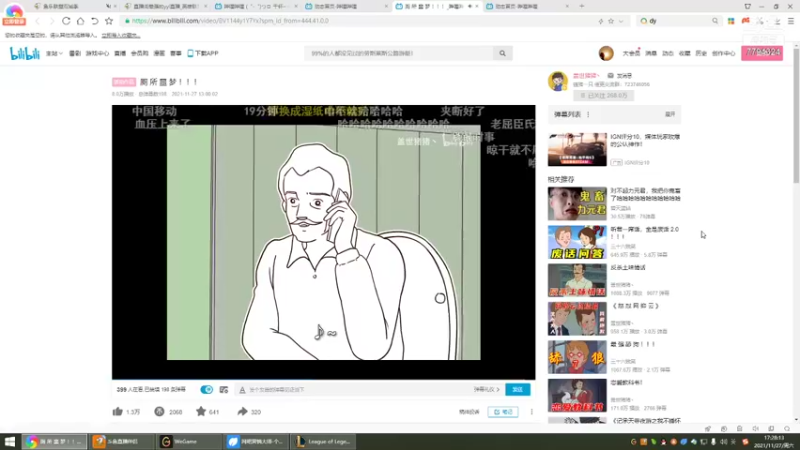Favorite the video with star icon
Image resolution: width=800 pixels, height=450 pixels.
click(x=201, y=411)
